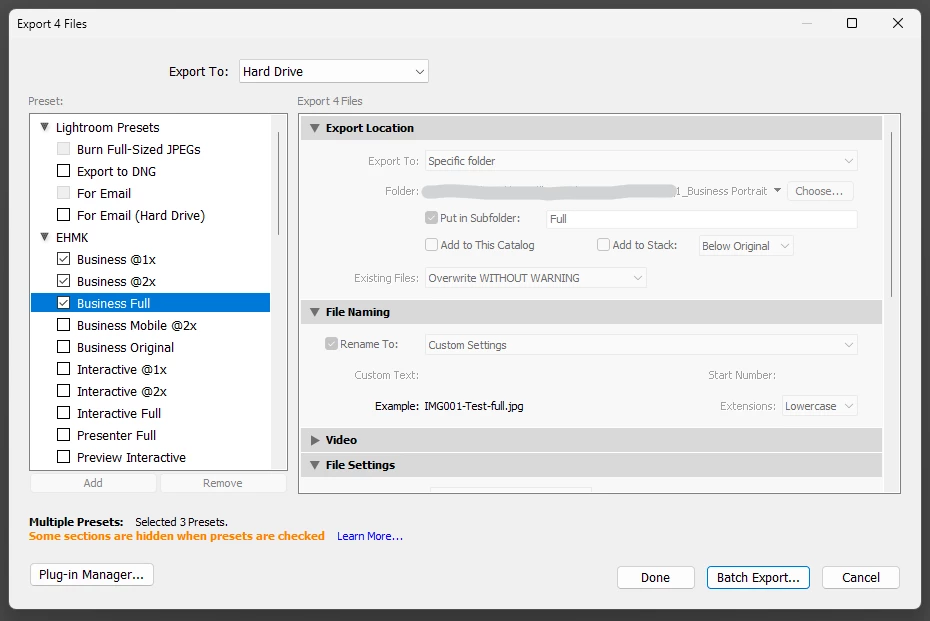Screen dimensions: 930x621
Task: Click the subfolder name field containing Full
Action: pyautogui.click(x=701, y=219)
